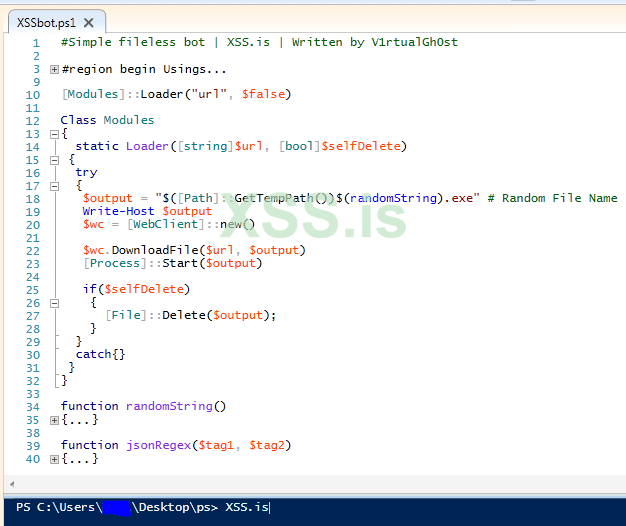Screen dimensions: 626x526
Task: Click the horizontal scrollbar left arrow
Action: tap(12, 484)
